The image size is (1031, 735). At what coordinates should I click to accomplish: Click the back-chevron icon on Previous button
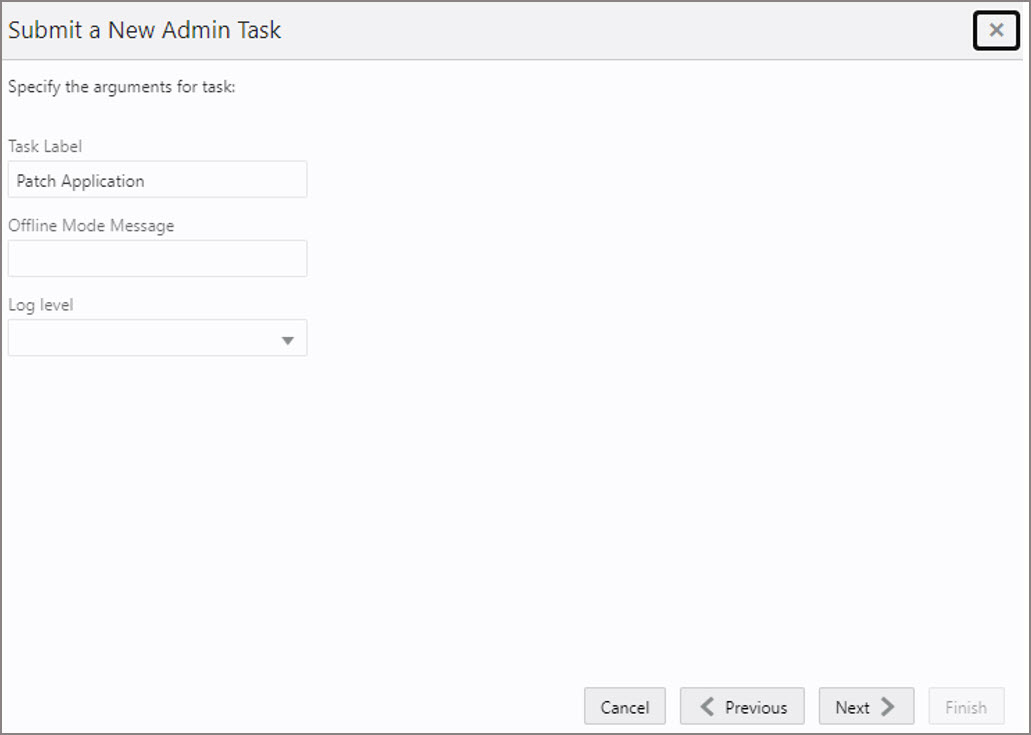(x=706, y=706)
